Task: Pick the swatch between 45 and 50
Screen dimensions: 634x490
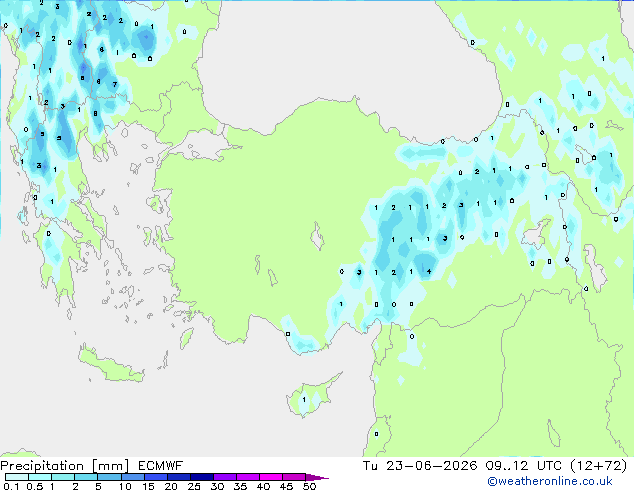Action: (x=294, y=477)
